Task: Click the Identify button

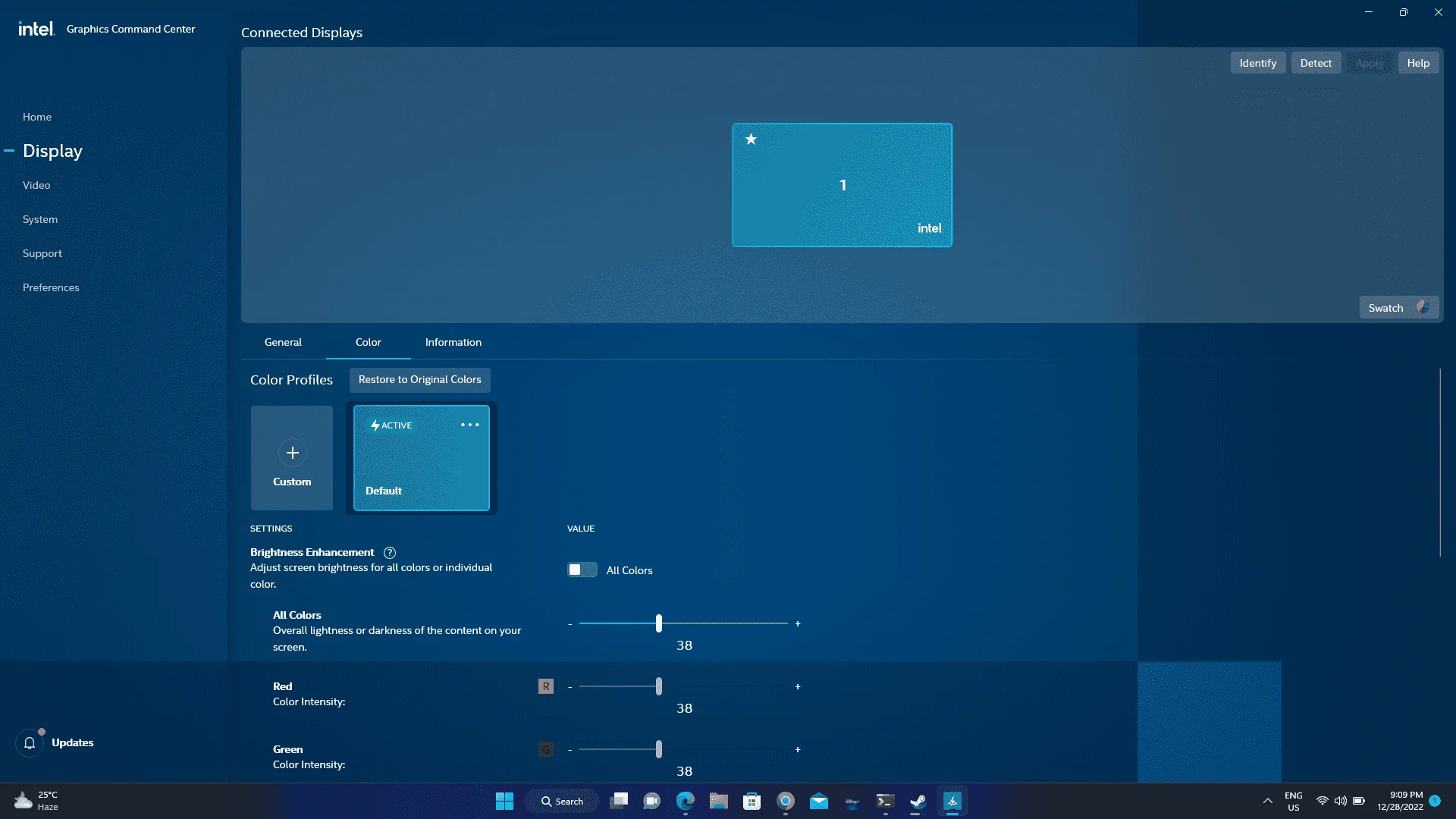Action: pos(1258,63)
